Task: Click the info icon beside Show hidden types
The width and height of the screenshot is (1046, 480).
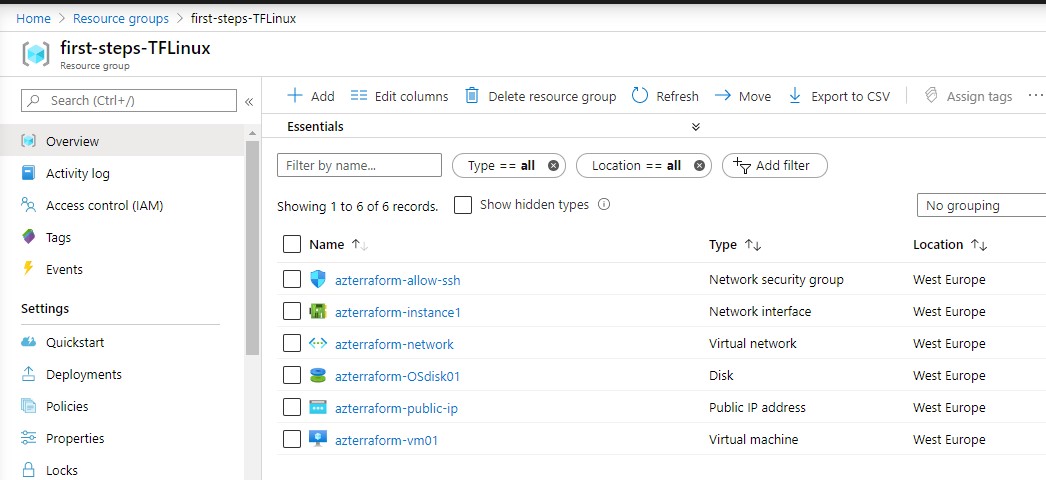Action: point(604,205)
